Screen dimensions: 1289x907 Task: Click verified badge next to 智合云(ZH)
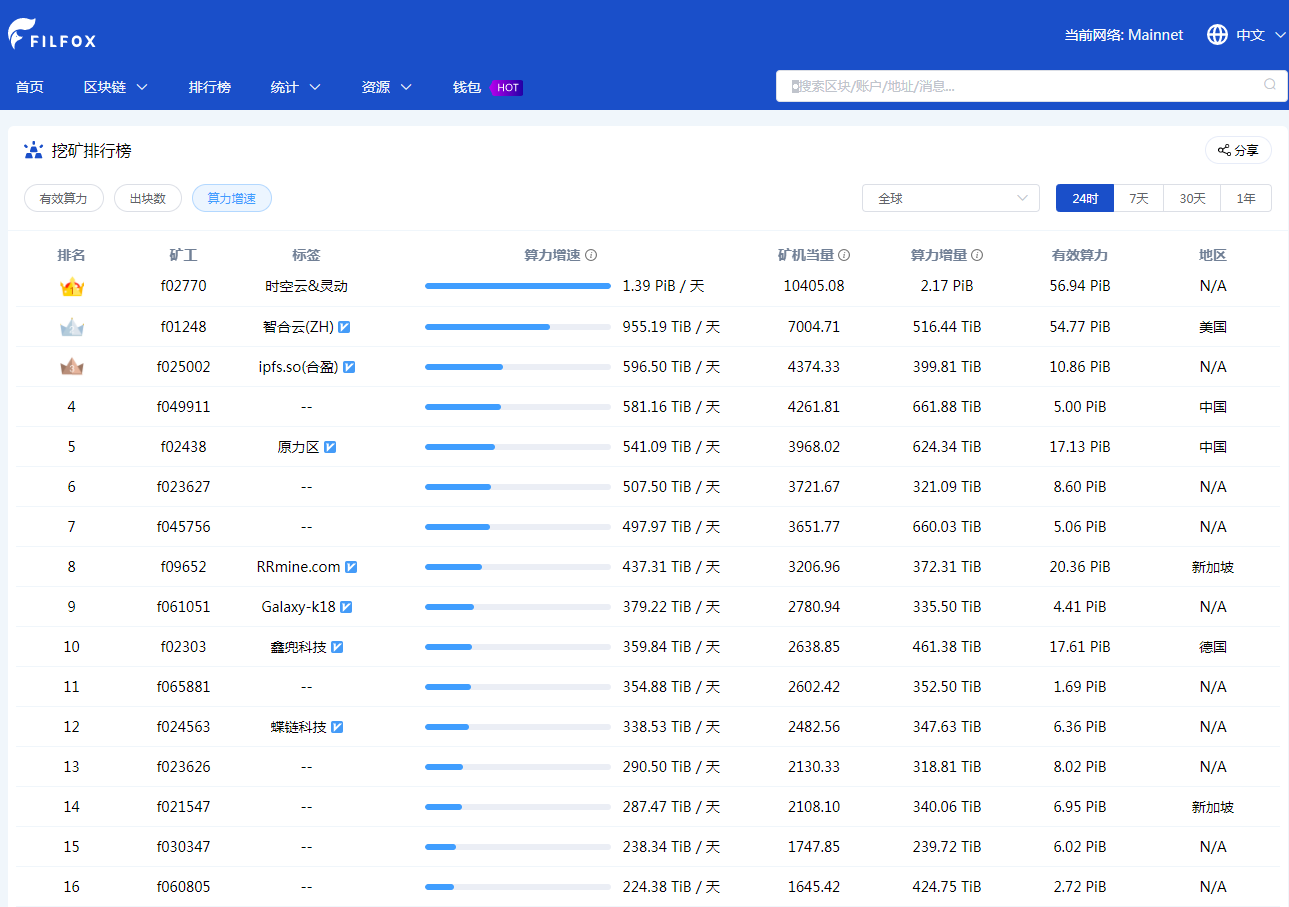(x=344, y=327)
